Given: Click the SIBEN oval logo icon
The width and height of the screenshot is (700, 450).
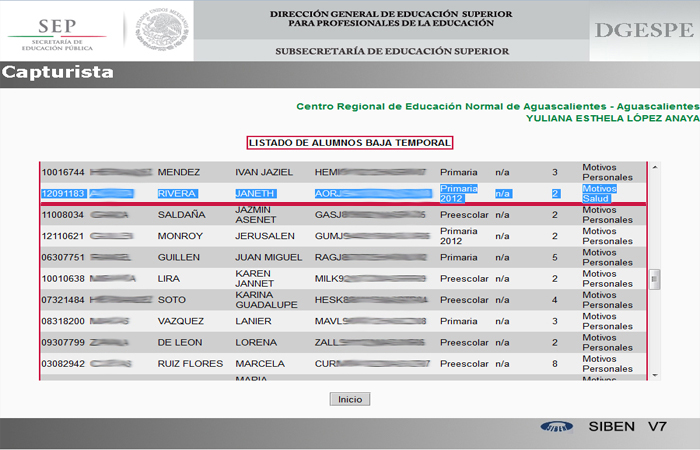Looking at the screenshot, I should click(556, 427).
